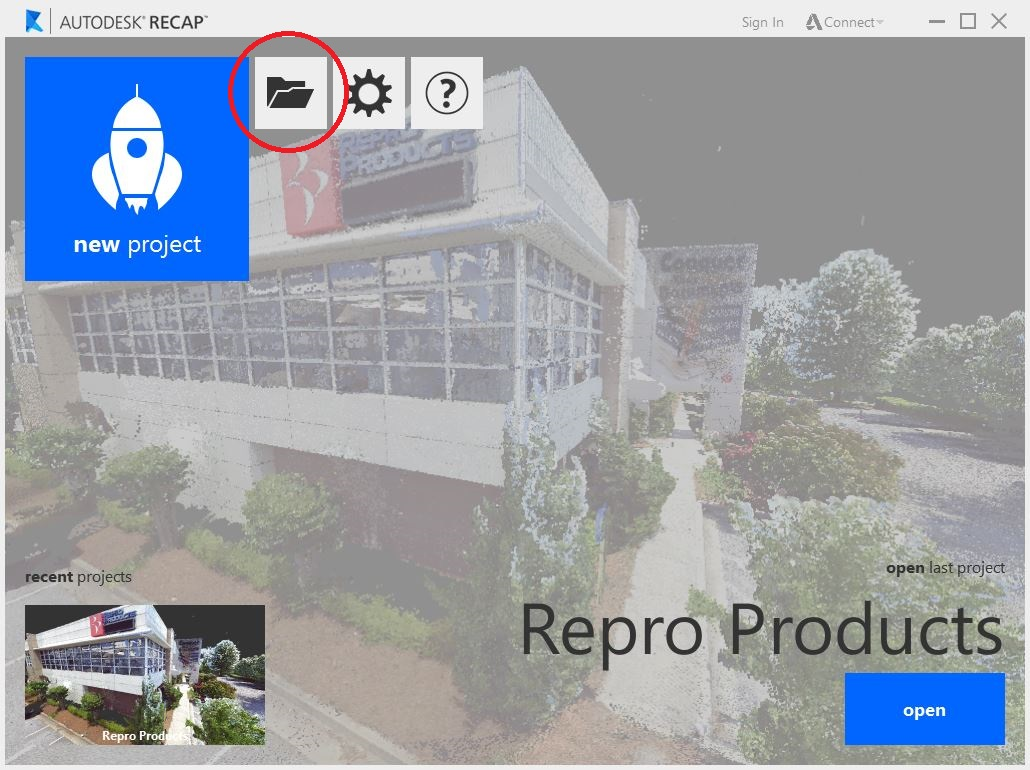Screen dimensions: 1030x770
Task: Click the 'open last project' label
Action: [945, 568]
